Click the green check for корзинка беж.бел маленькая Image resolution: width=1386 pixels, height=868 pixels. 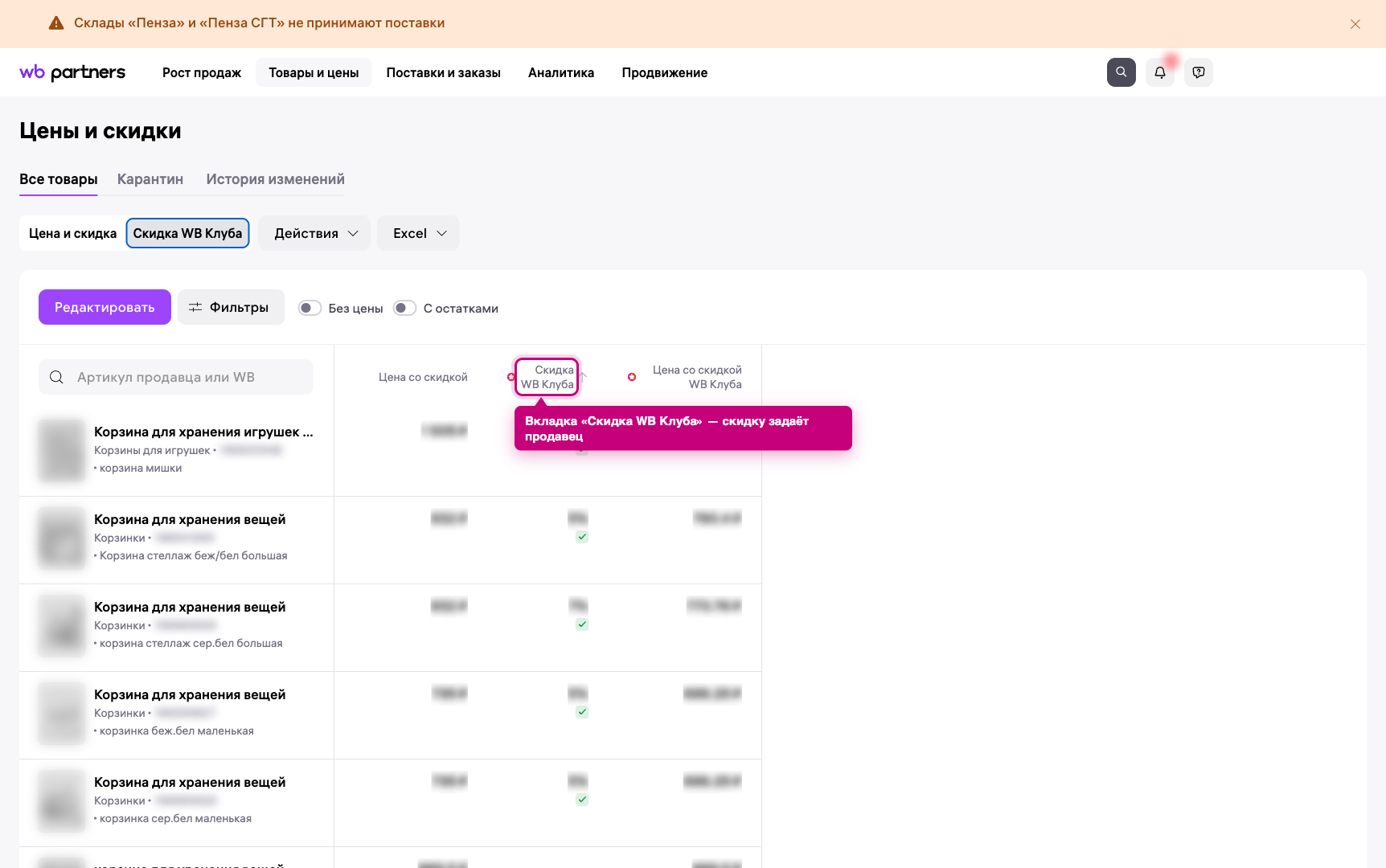[x=582, y=712]
